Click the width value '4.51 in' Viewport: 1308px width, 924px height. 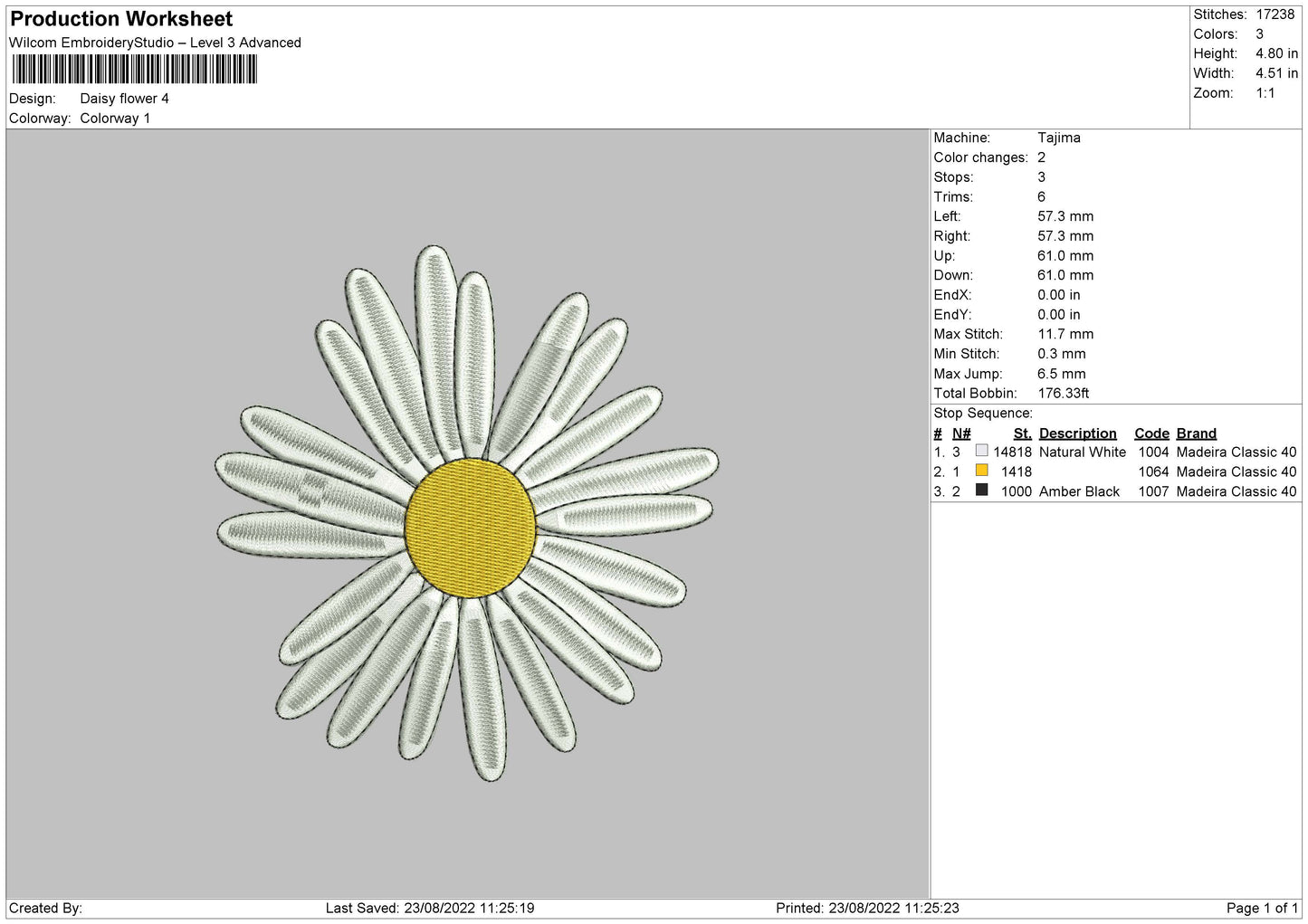coord(1276,73)
